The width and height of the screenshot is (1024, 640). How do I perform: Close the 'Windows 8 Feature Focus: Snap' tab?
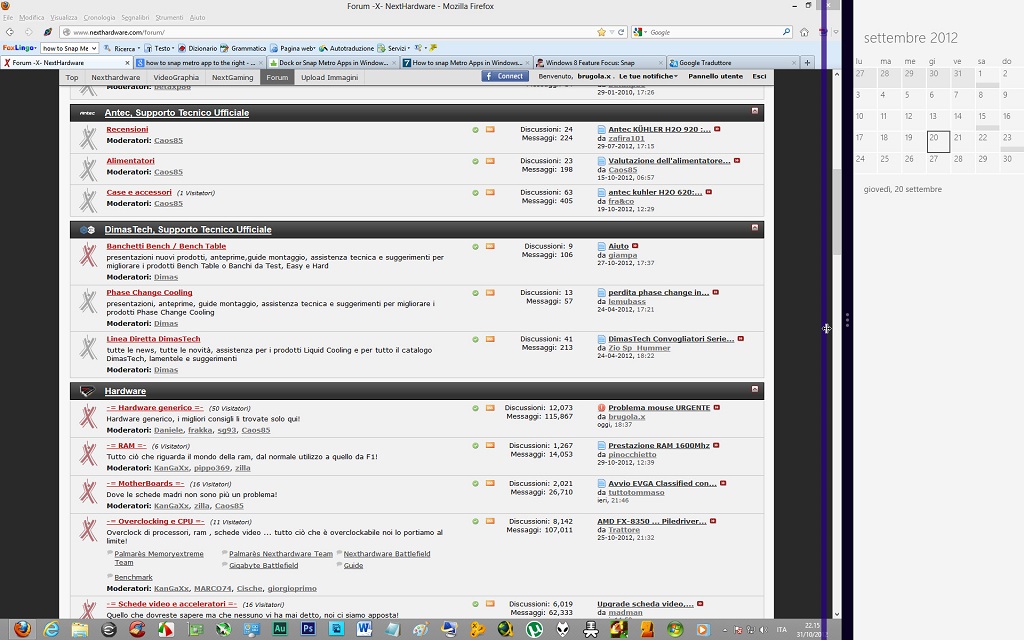tap(660, 63)
